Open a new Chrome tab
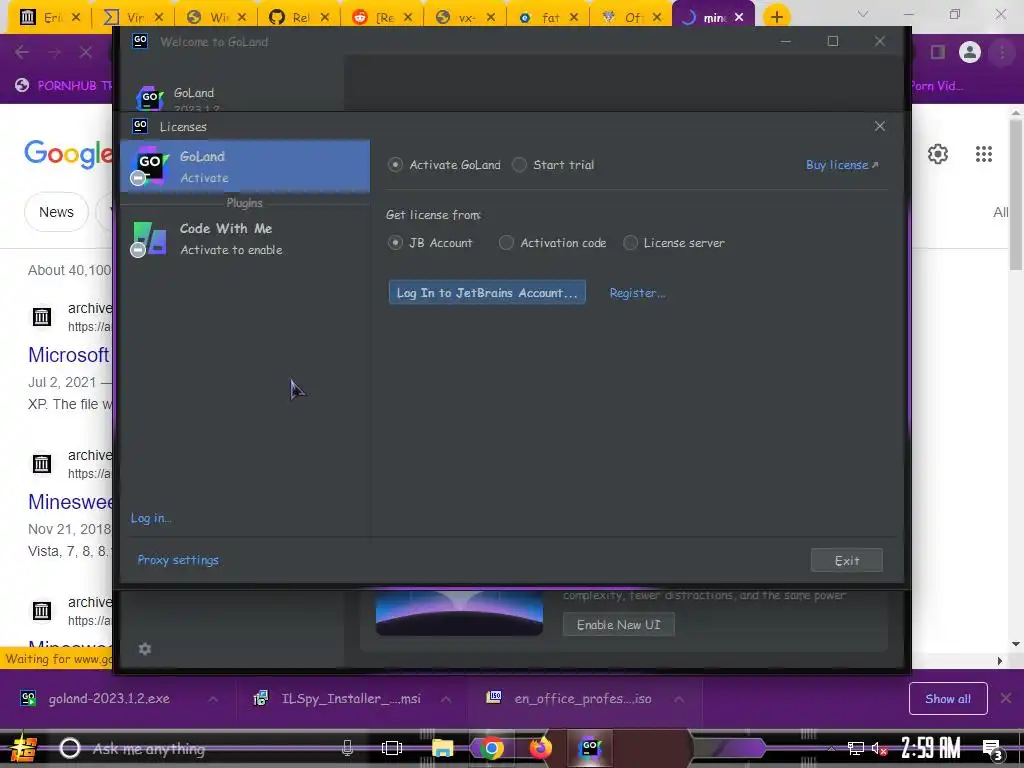 click(776, 17)
